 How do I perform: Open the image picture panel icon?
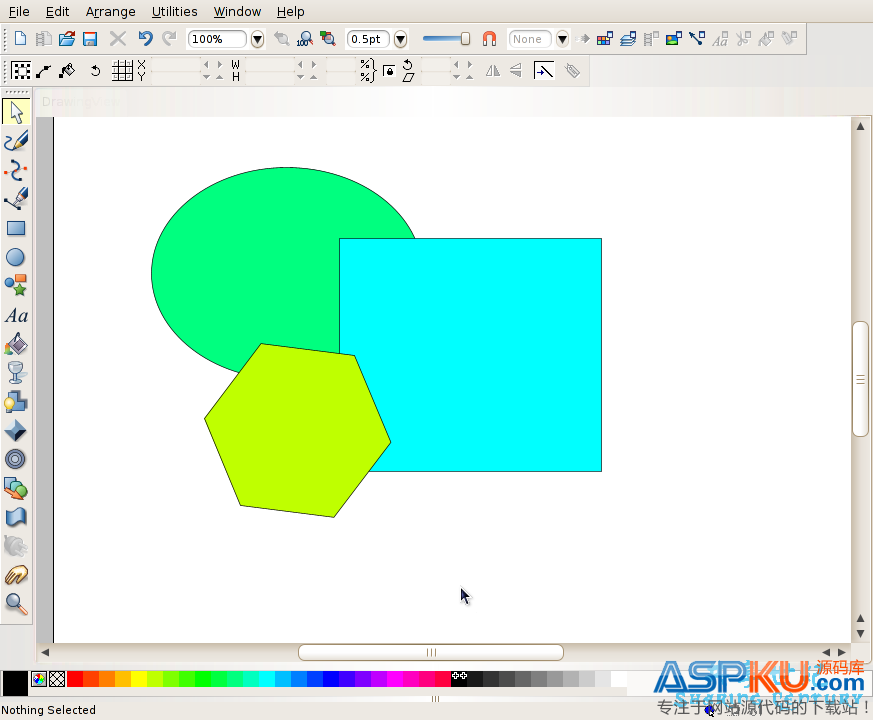point(674,38)
